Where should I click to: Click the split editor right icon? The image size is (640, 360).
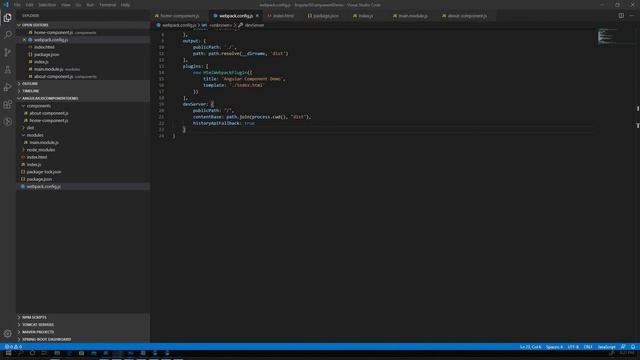click(621, 16)
